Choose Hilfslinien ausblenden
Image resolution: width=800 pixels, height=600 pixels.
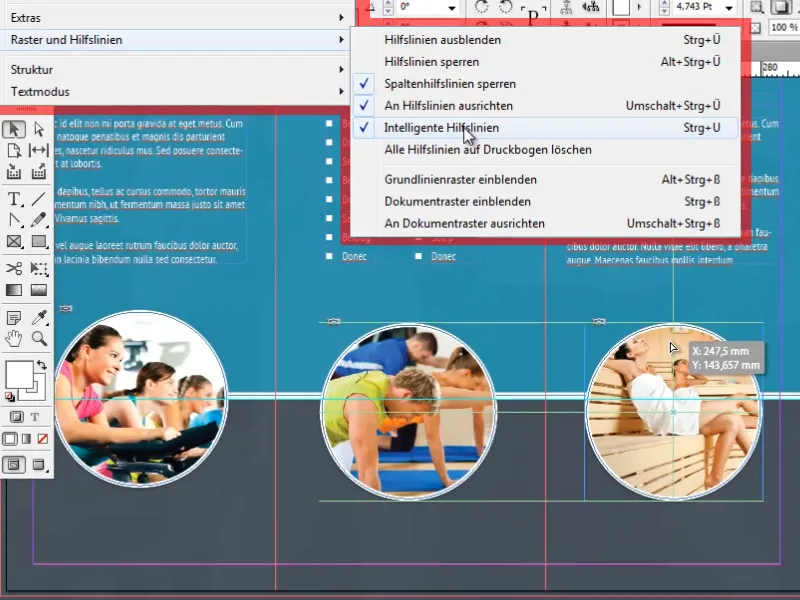click(x=546, y=40)
